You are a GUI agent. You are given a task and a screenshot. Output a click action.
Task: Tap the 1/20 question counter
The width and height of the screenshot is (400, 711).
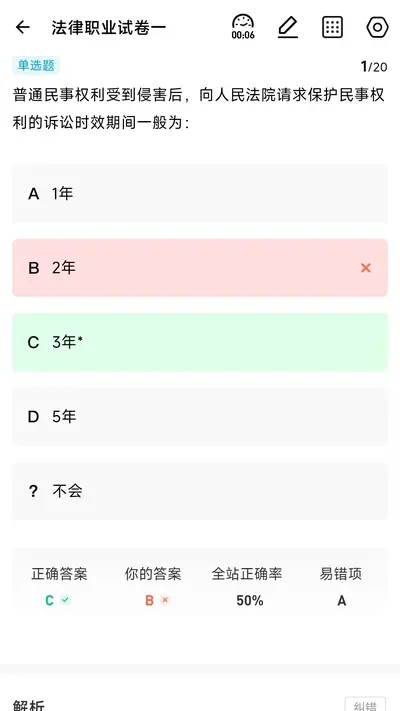click(374, 67)
